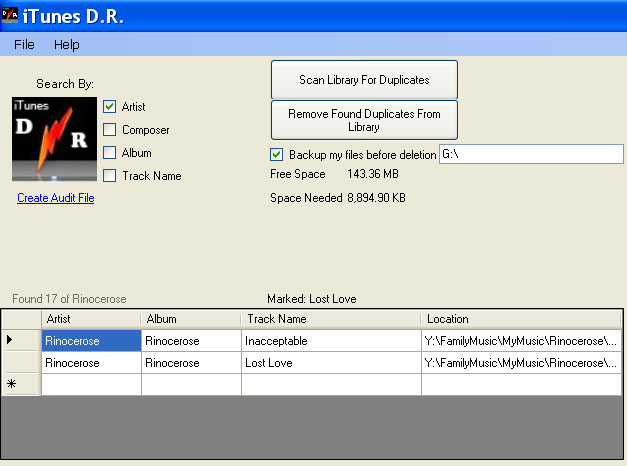The height and width of the screenshot is (466, 627).
Task: Sort by the Artist column header
Action: click(91, 319)
